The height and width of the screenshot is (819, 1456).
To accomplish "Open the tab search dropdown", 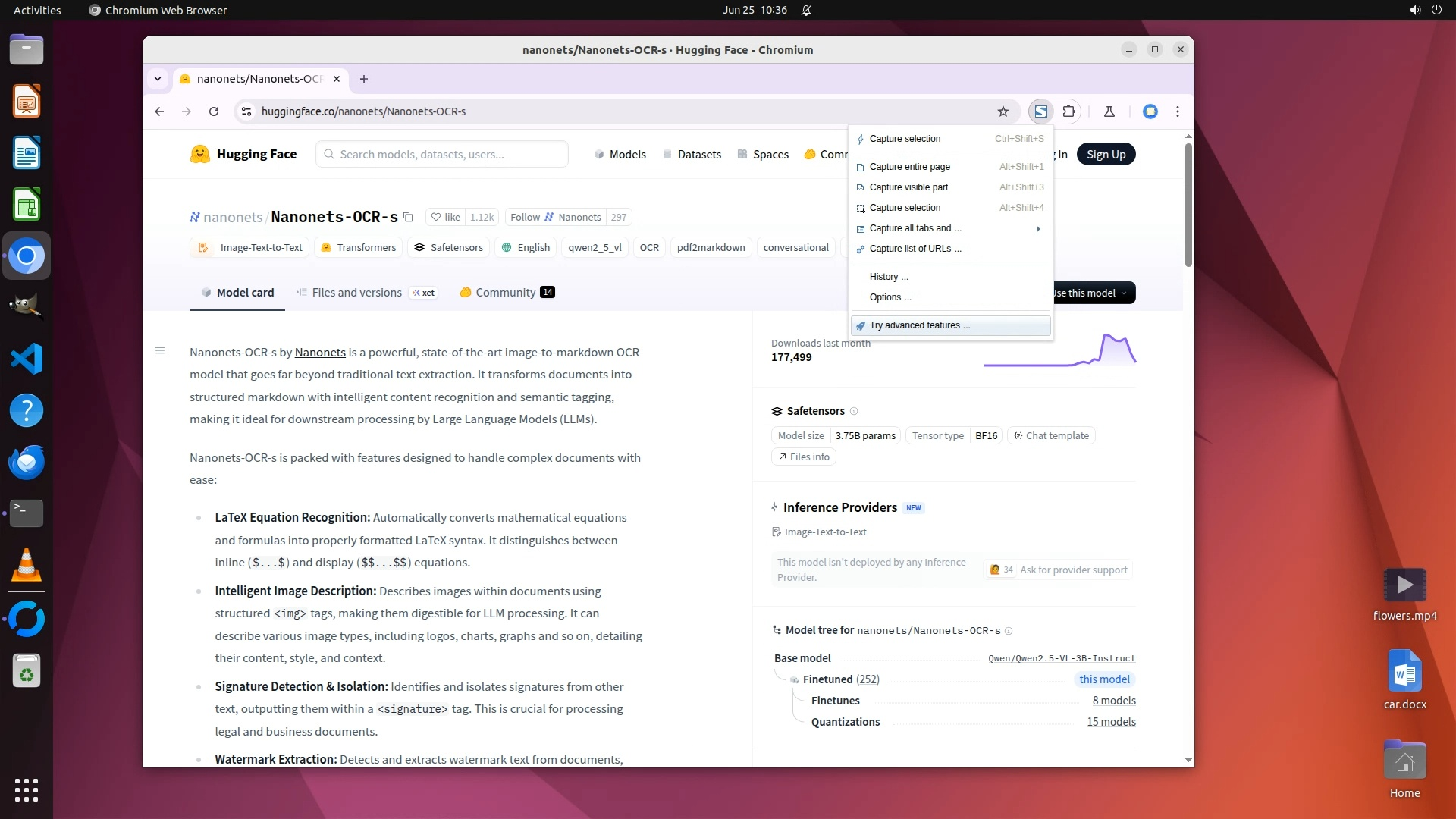I will 157,79.
